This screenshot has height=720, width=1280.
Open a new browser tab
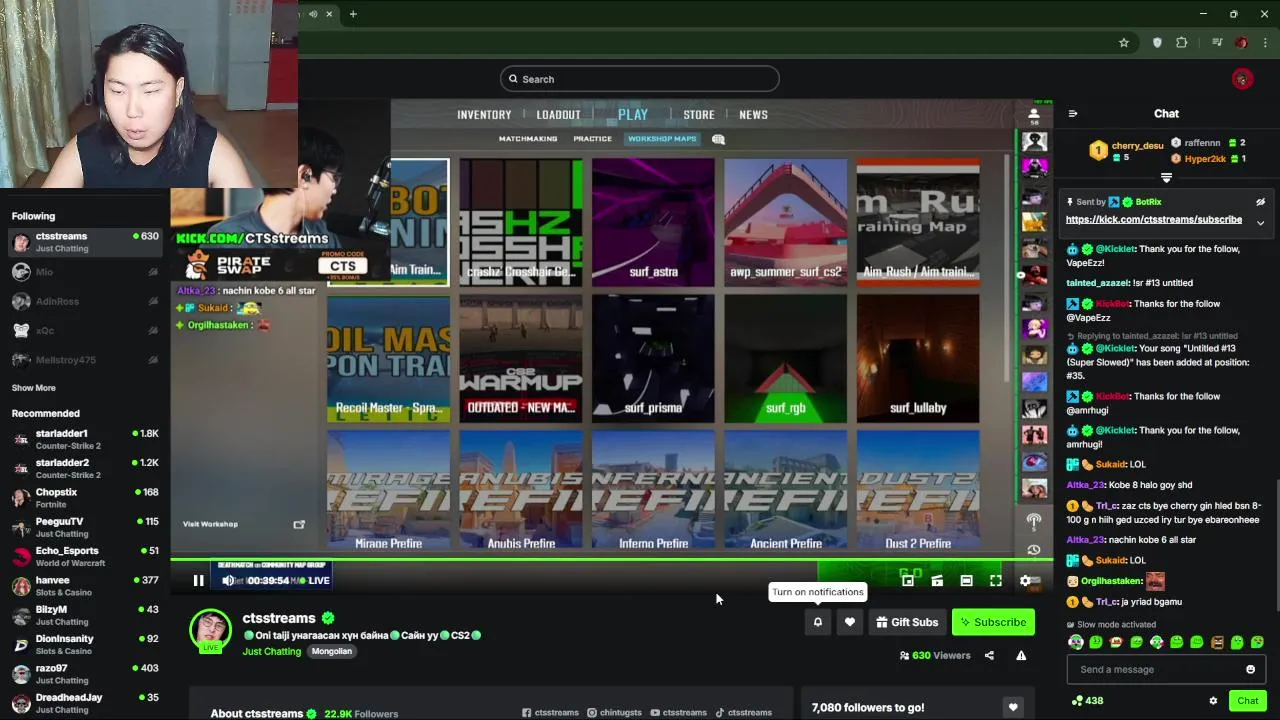click(x=353, y=14)
